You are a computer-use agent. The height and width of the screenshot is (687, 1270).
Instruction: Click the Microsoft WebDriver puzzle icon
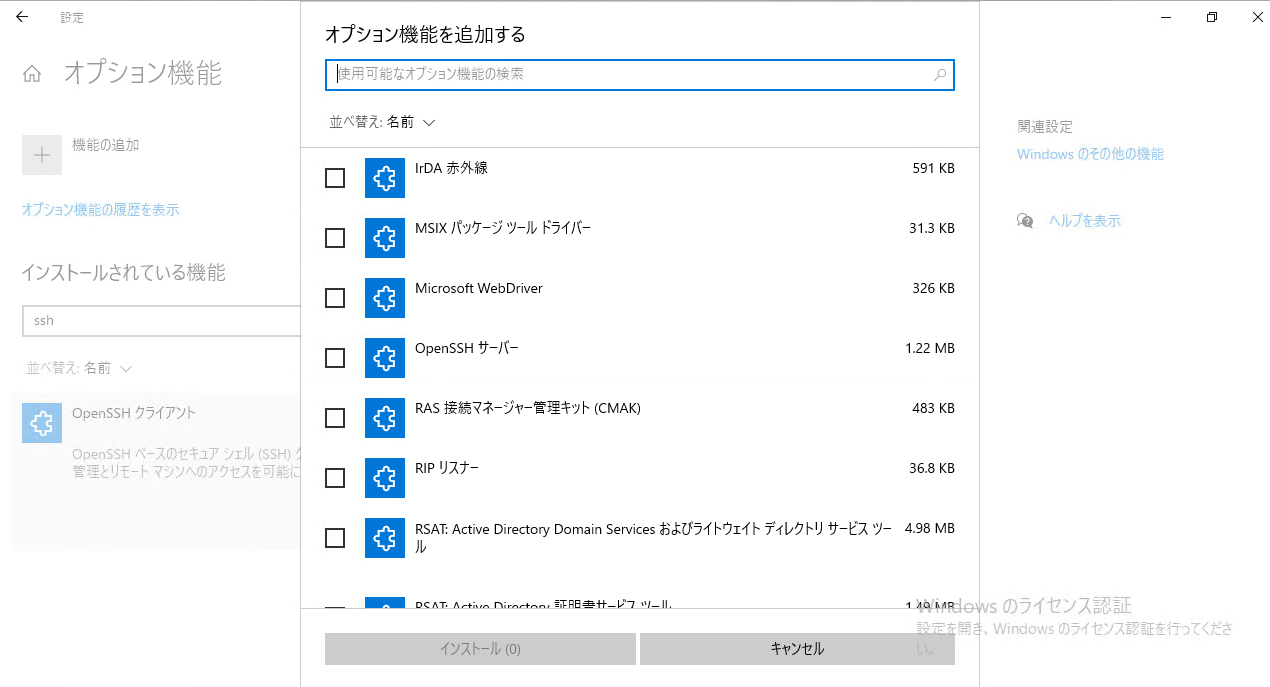[385, 298]
